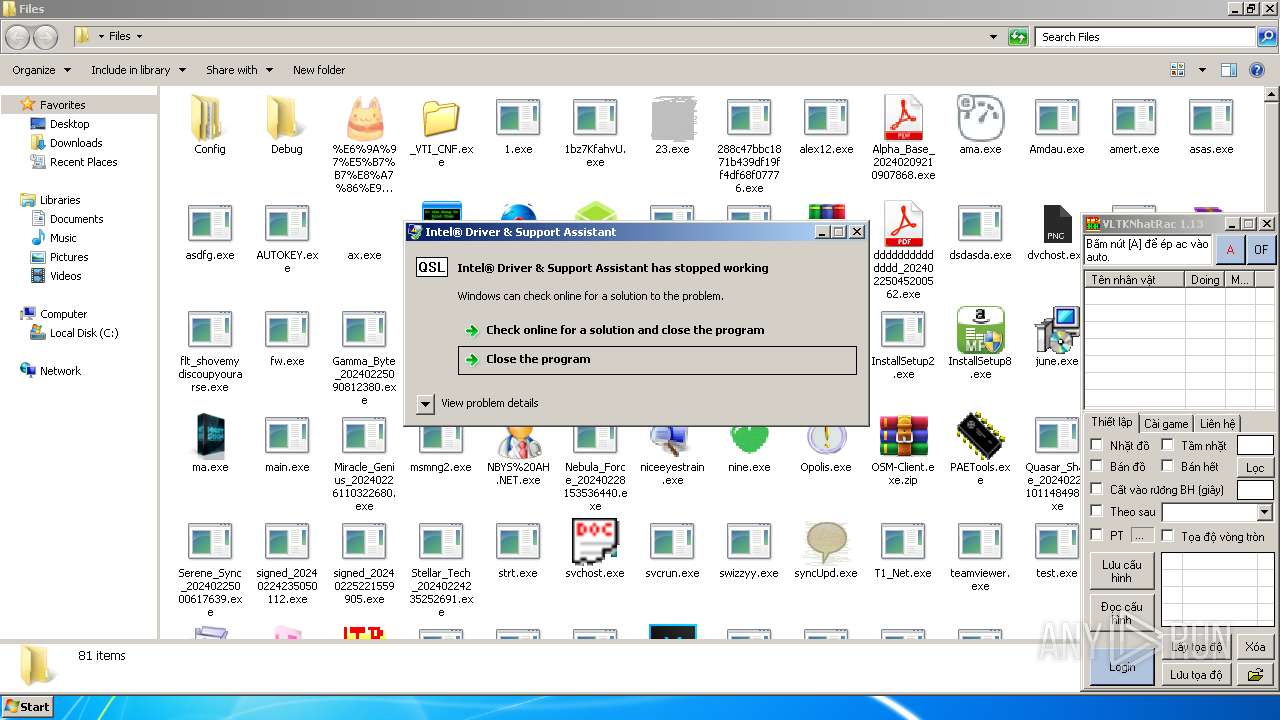The width and height of the screenshot is (1280, 720).
Task: Expand View problem details
Action: [x=426, y=403]
